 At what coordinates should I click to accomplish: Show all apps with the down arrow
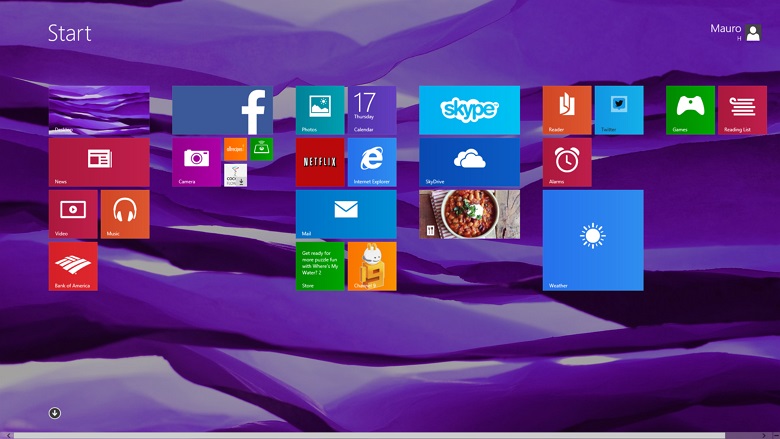point(55,413)
